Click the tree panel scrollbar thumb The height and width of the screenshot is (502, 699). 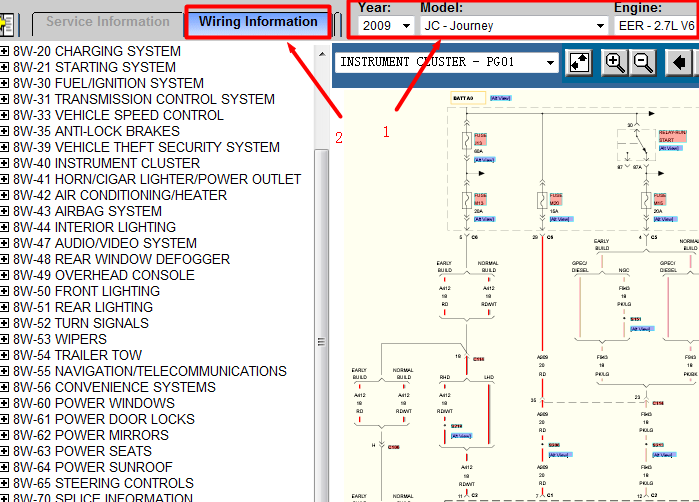pyautogui.click(x=321, y=325)
